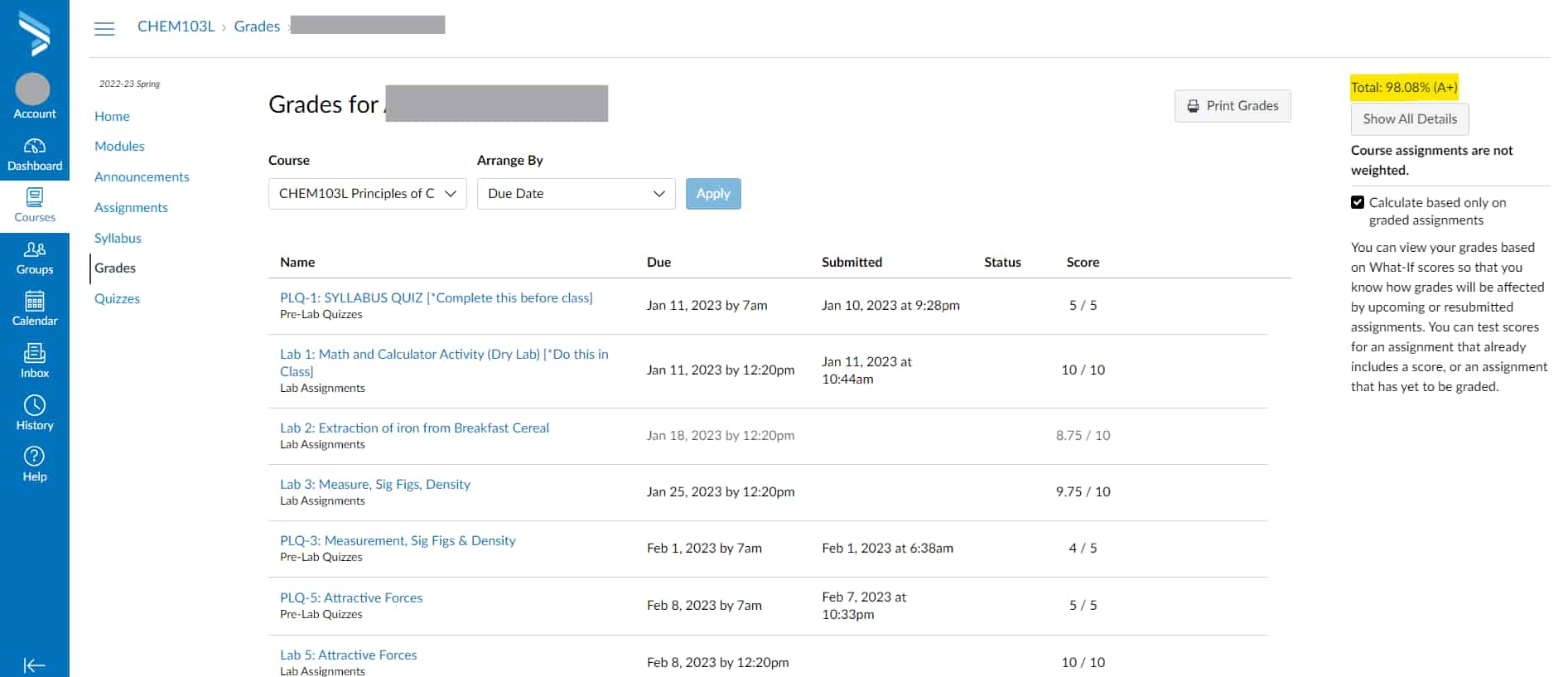Open Lab 1: Math and Calculator Activity
Image resolution: width=1568 pixels, height=677 pixels.
[444, 362]
